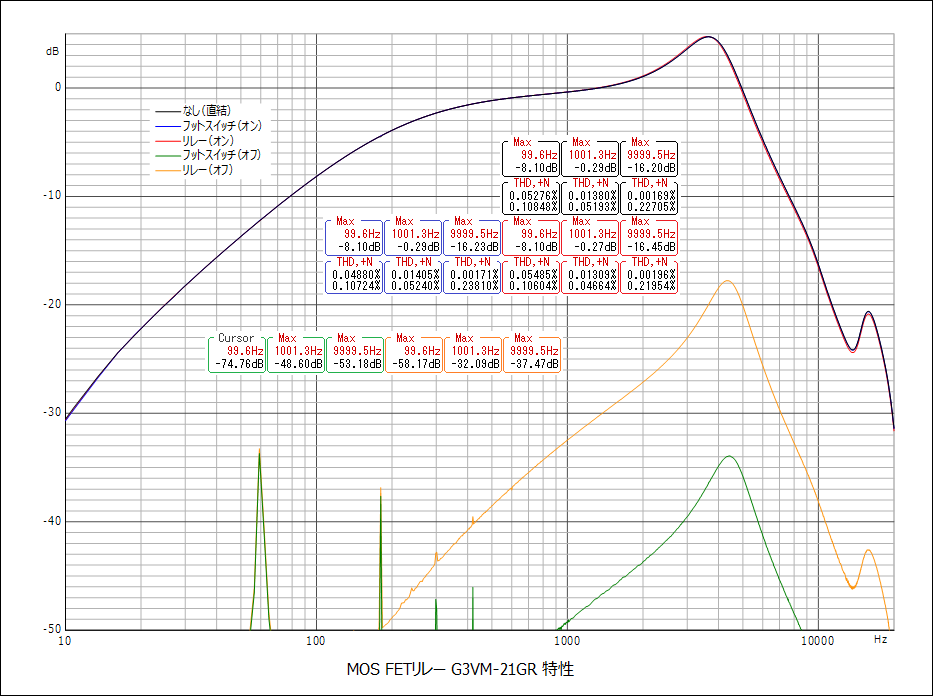Click the red リレー(オン) legend entry
933x696 pixels.
click(195, 140)
